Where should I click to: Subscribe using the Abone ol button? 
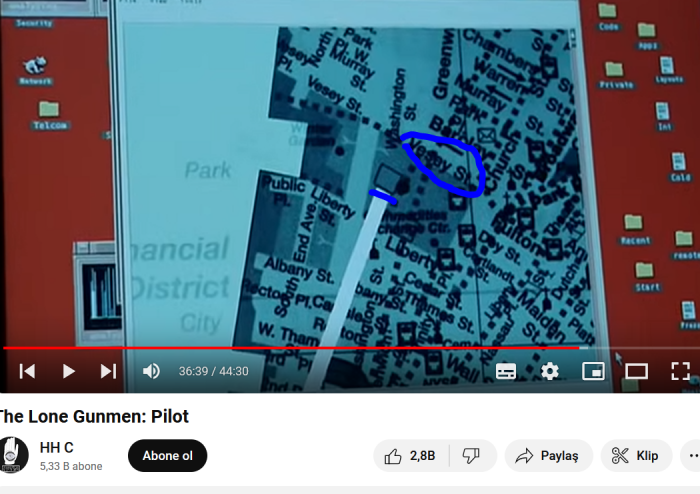[x=167, y=456]
